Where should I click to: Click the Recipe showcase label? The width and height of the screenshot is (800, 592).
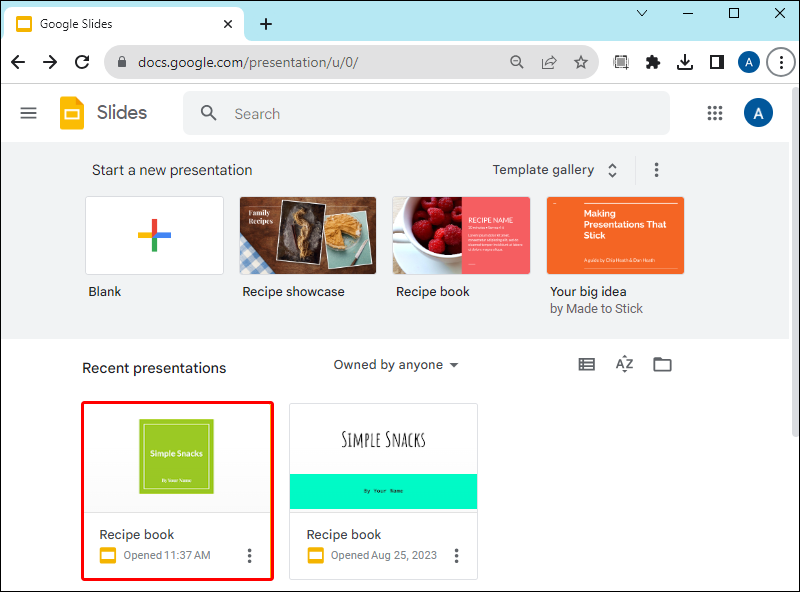(x=293, y=291)
